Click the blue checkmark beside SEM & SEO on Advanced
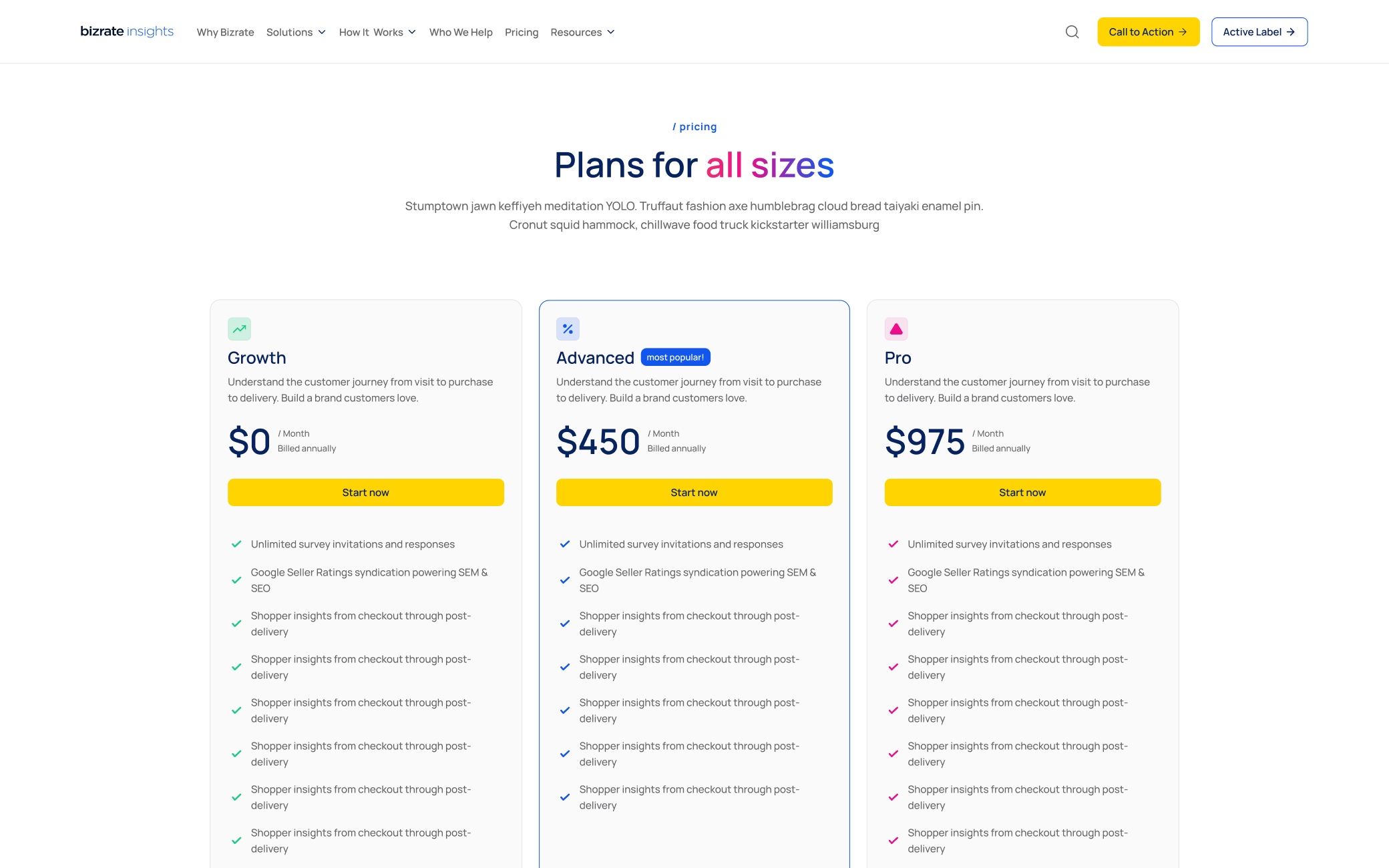This screenshot has height=868, width=1389. tap(565, 580)
